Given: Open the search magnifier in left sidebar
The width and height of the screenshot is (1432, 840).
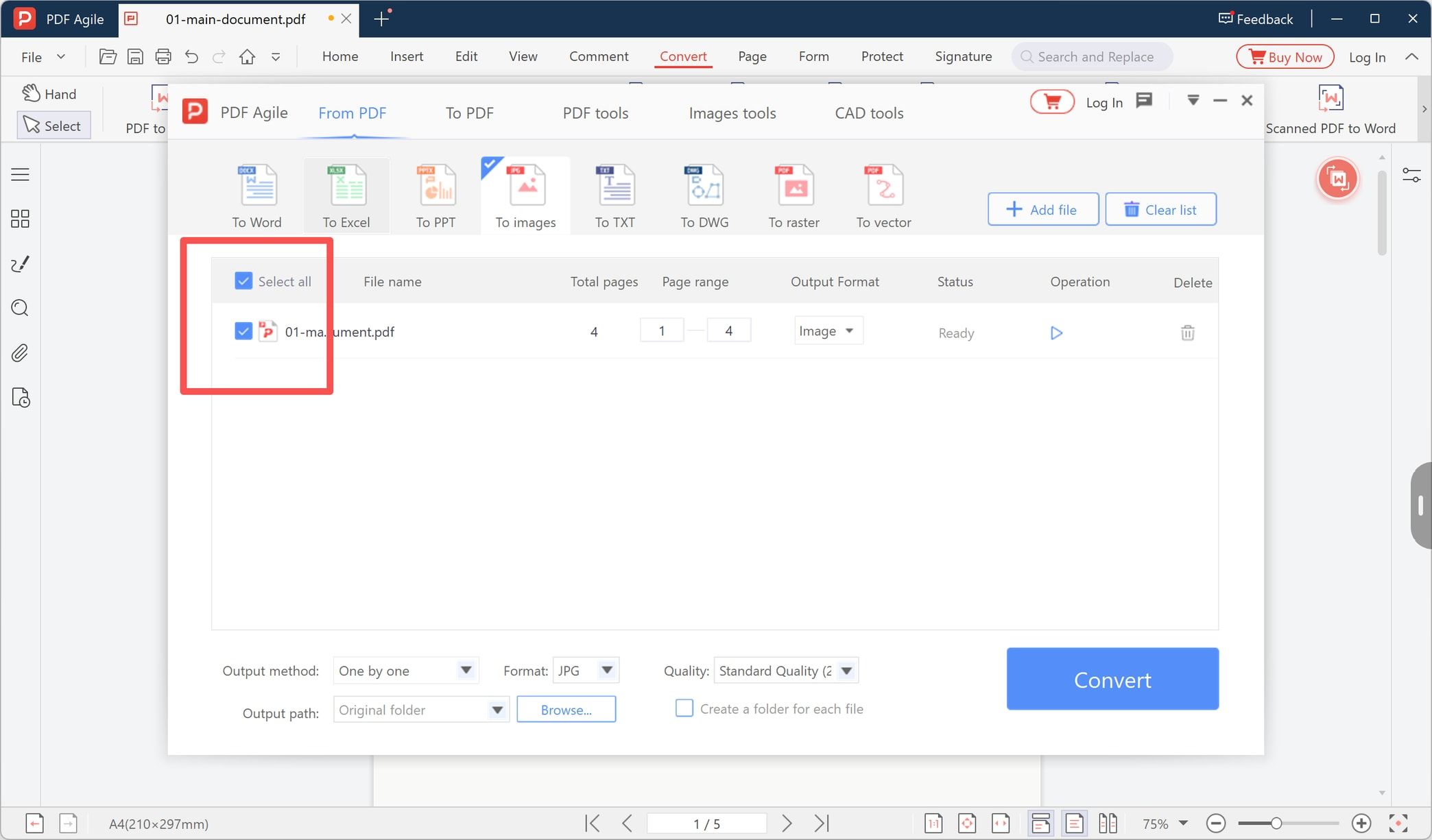Looking at the screenshot, I should point(21,308).
